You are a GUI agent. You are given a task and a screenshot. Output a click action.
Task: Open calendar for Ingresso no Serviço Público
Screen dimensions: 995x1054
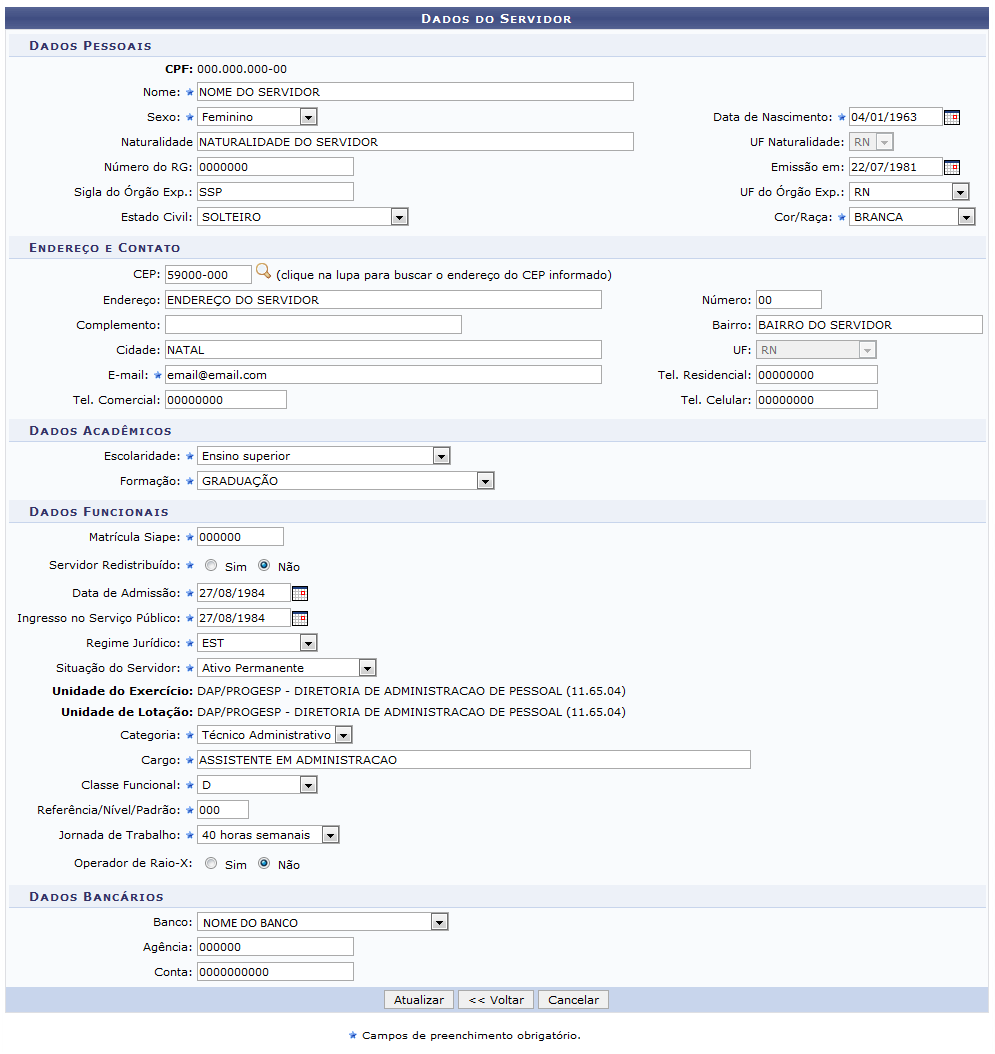[x=300, y=618]
